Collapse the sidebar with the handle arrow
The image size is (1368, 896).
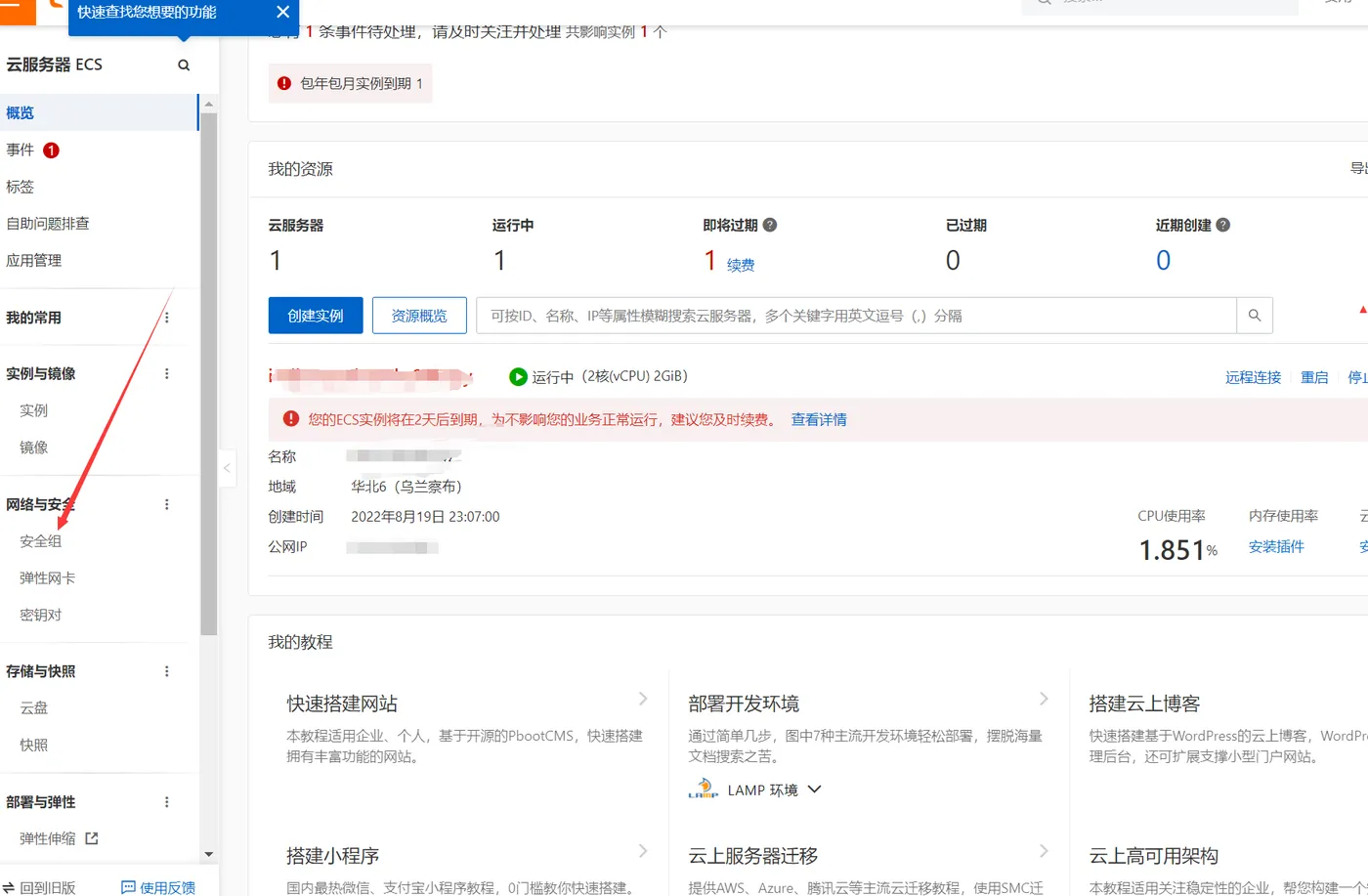click(x=227, y=468)
